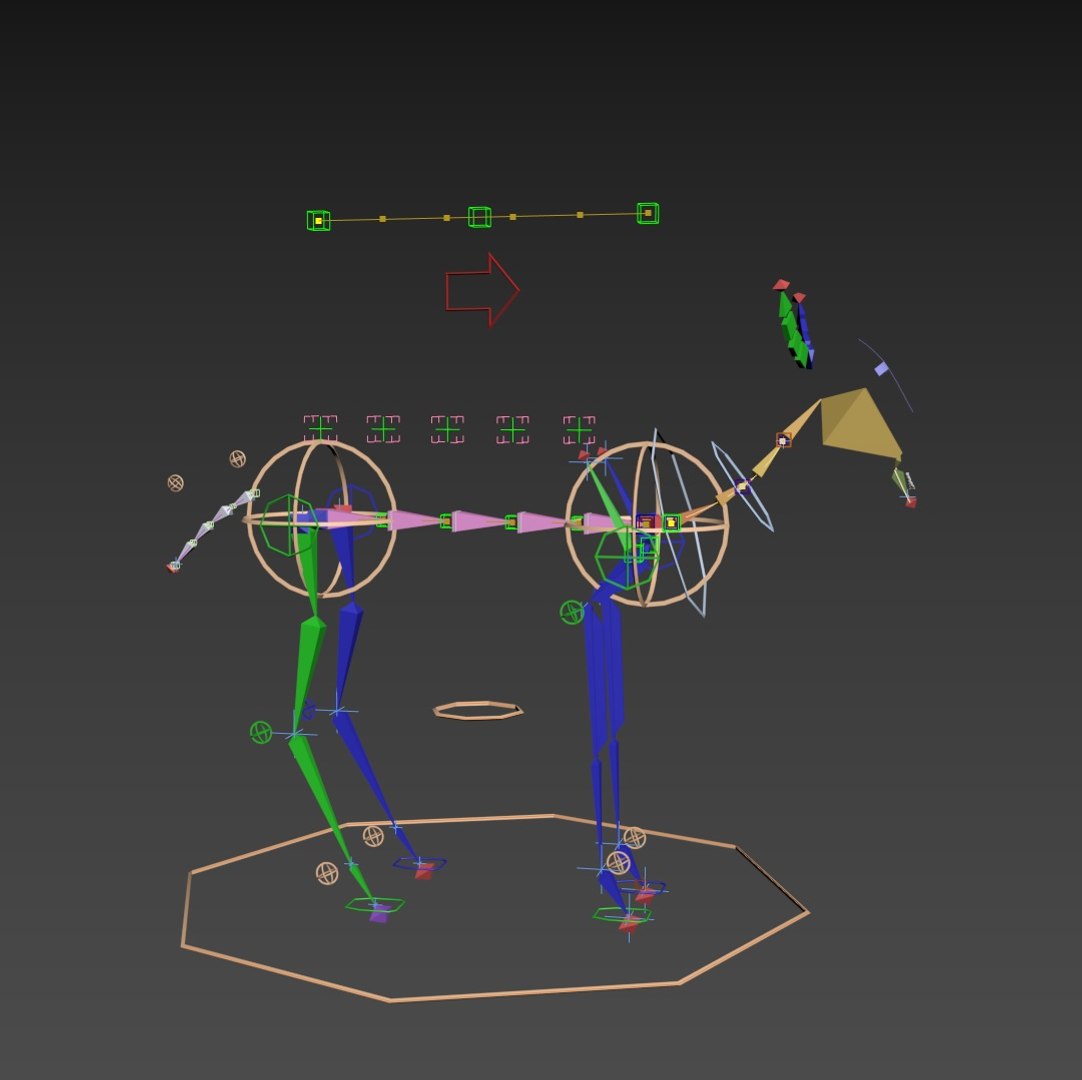Pick the second pink cross helper in the row

pyautogui.click(x=384, y=429)
